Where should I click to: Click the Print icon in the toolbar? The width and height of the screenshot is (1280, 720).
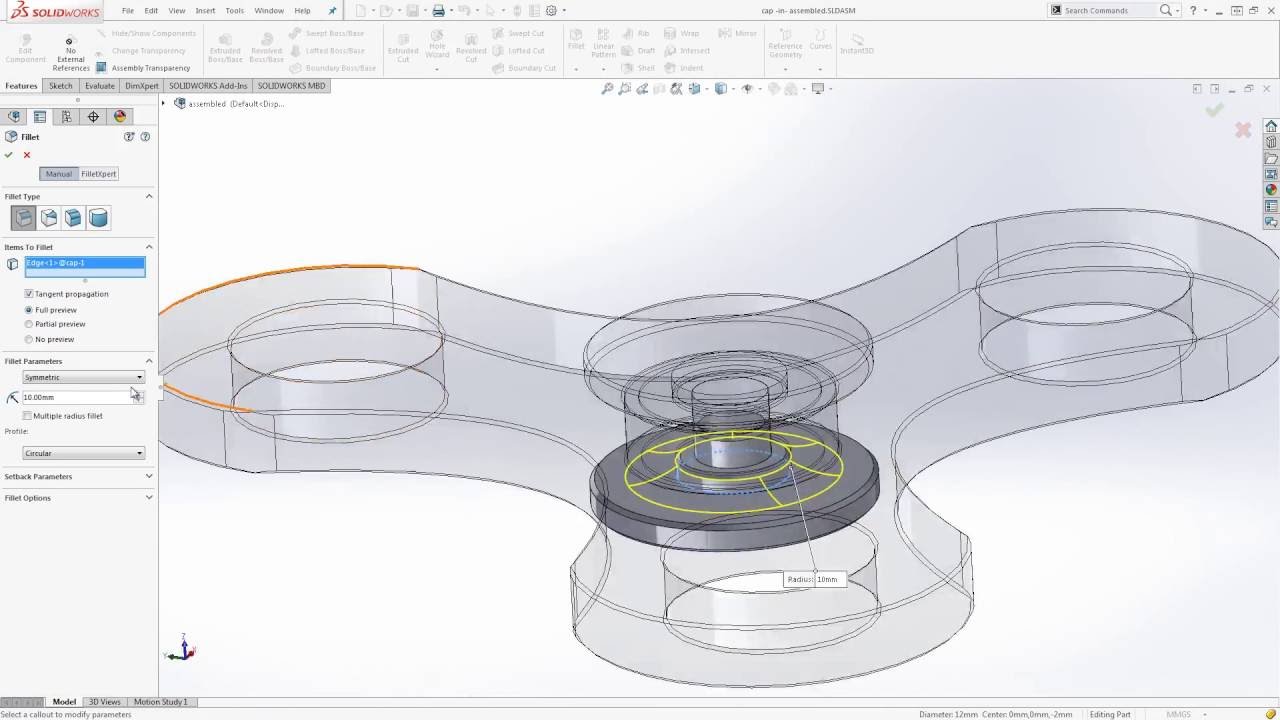(x=438, y=11)
